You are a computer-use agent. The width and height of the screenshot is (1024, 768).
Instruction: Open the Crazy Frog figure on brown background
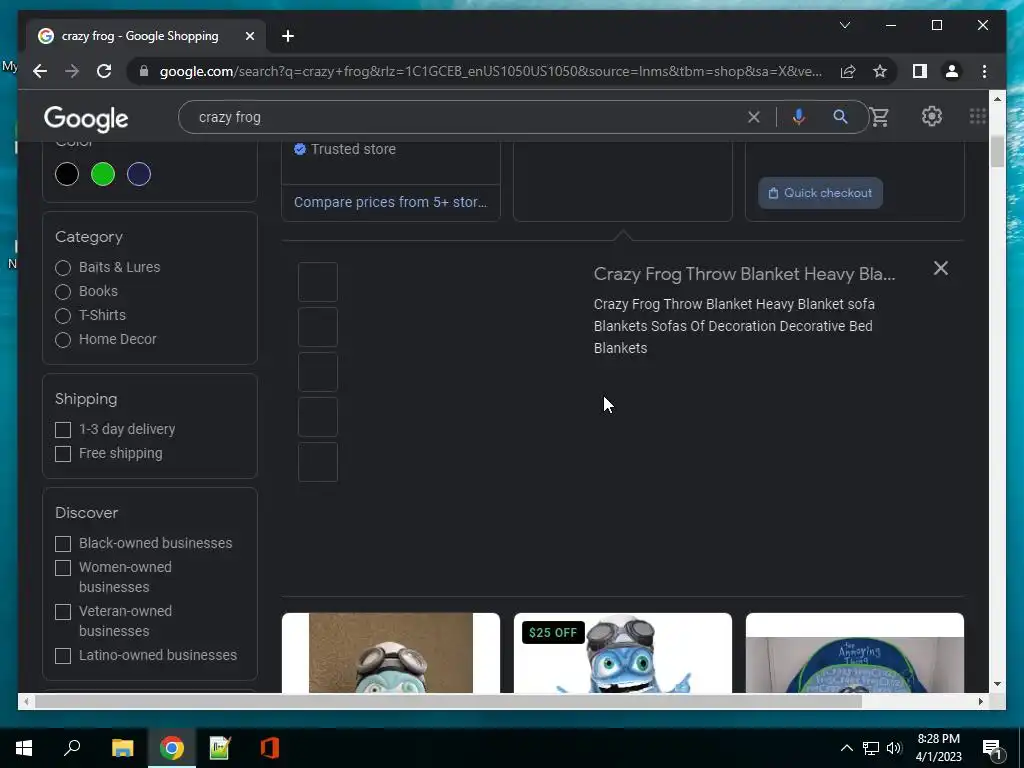pyautogui.click(x=391, y=653)
